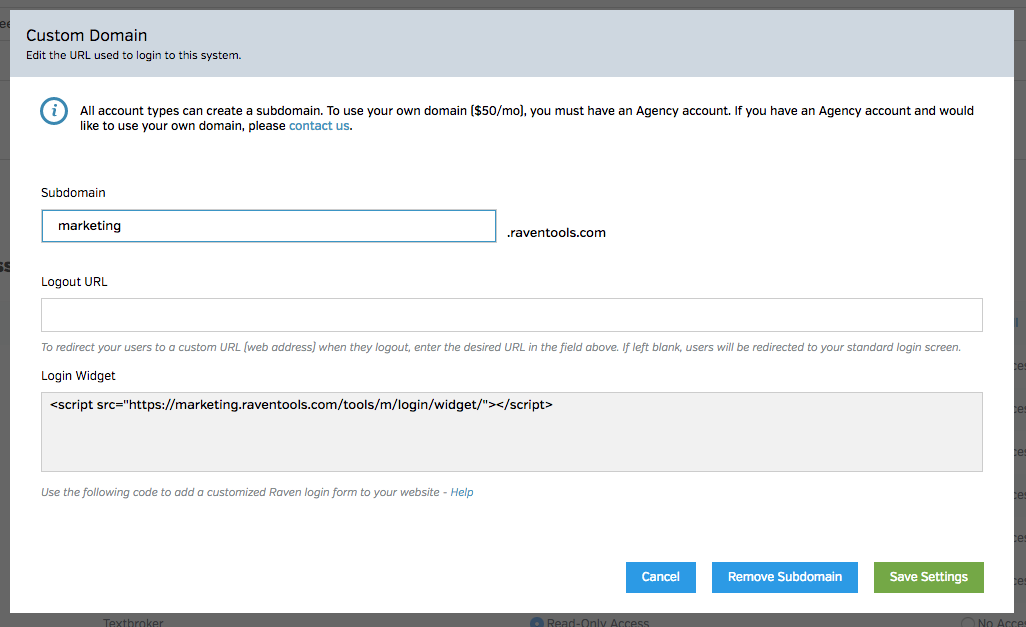
Task: Click the logout redirect hint text
Action: click(x=500, y=348)
